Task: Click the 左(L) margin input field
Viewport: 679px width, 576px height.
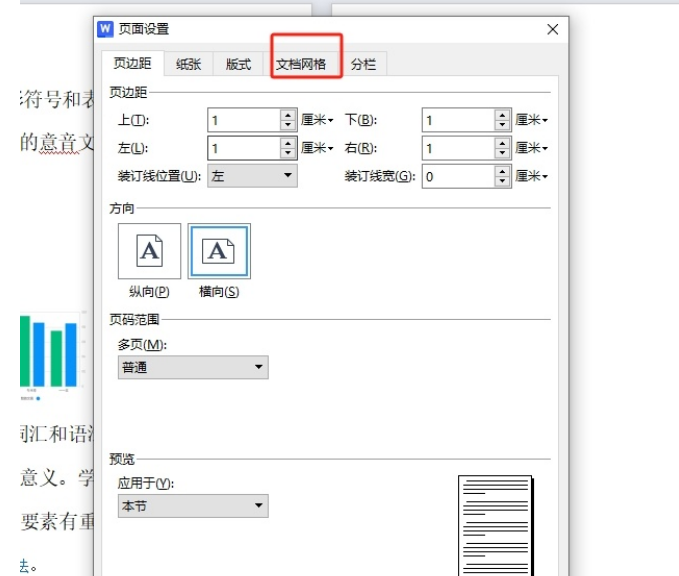Action: (244, 149)
